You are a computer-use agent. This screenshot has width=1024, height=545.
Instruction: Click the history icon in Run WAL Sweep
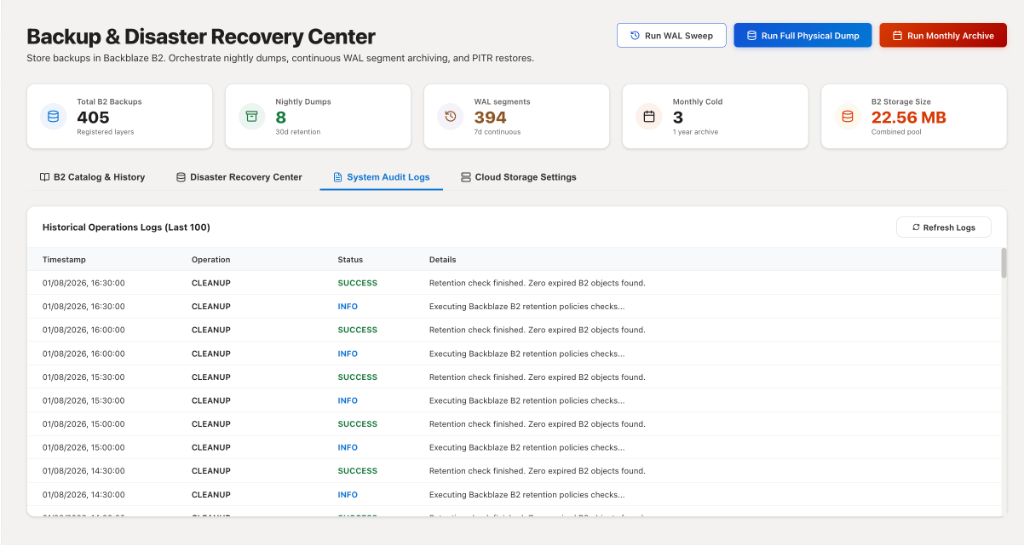(x=635, y=35)
